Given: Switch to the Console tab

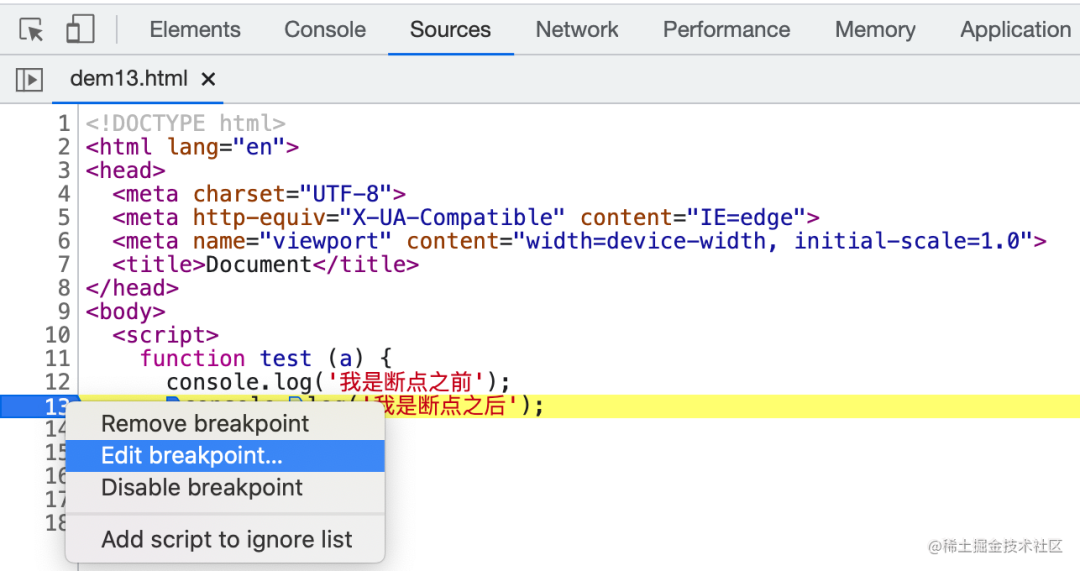Looking at the screenshot, I should click(x=325, y=30).
